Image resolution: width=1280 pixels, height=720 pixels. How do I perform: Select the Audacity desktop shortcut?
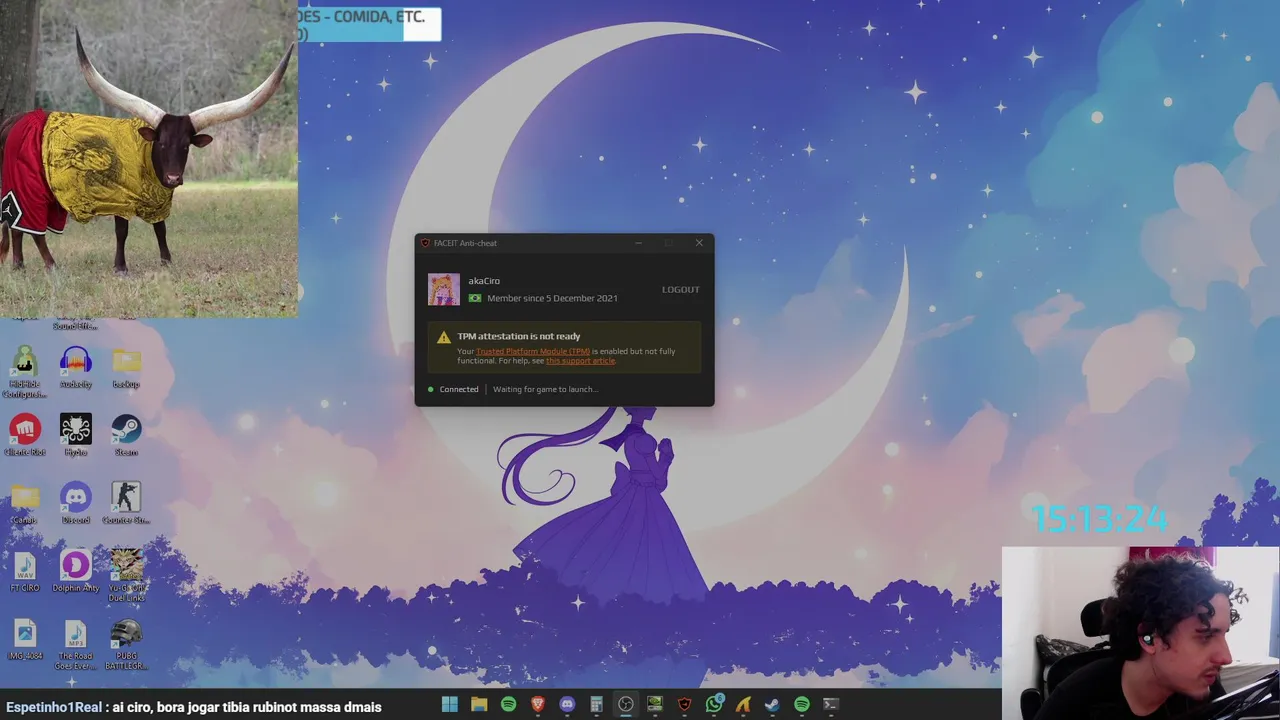point(76,368)
